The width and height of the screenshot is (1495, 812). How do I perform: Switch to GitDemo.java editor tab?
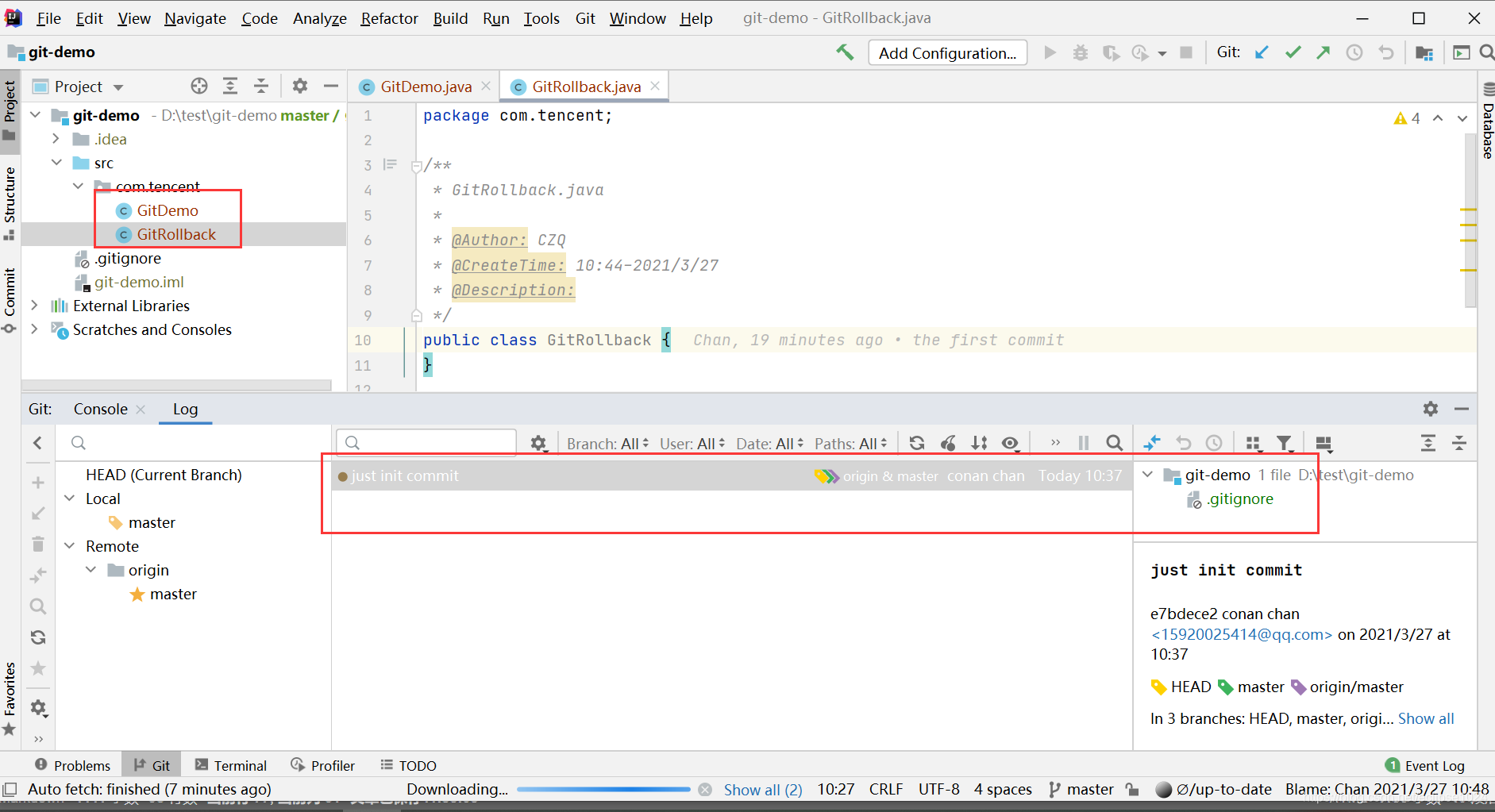(426, 87)
